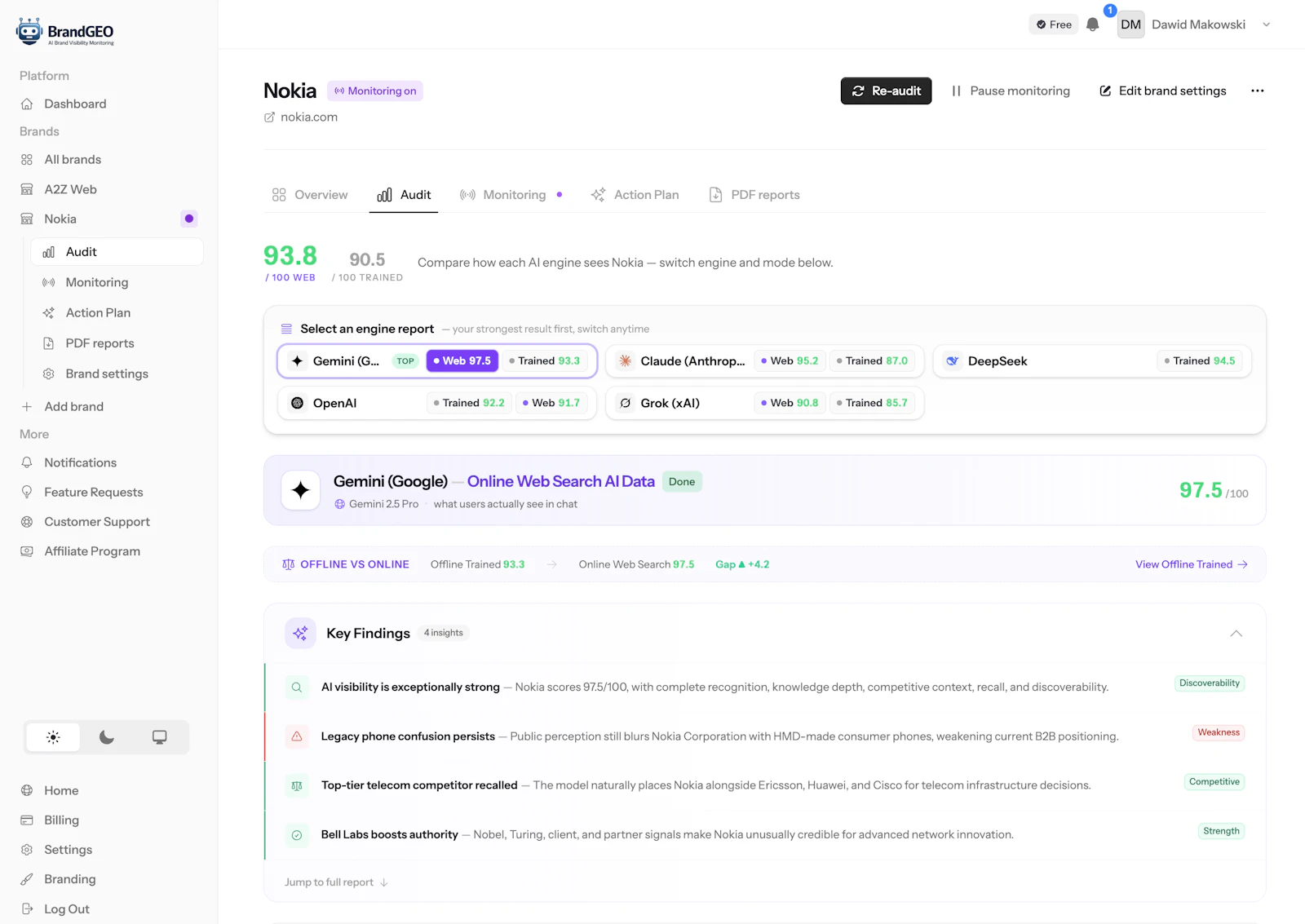Click the Feature Requests lightbulb icon
Viewport: 1305px width, 924px height.
[x=27, y=492]
